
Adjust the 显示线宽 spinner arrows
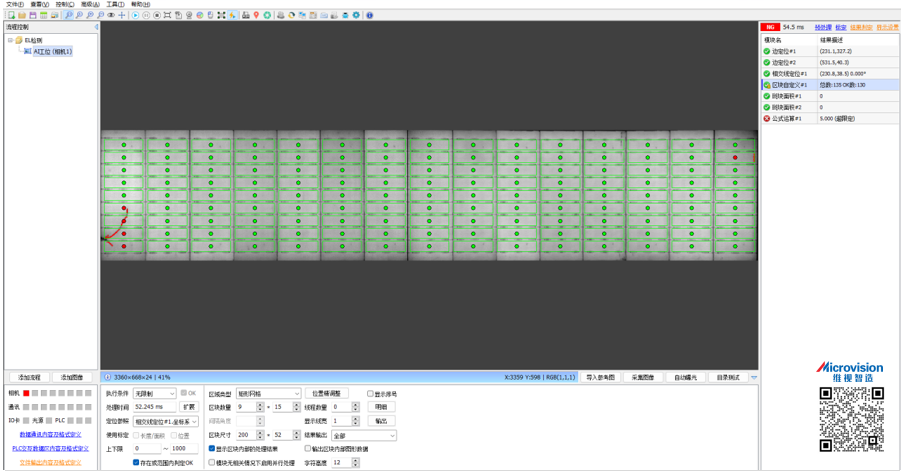click(355, 421)
